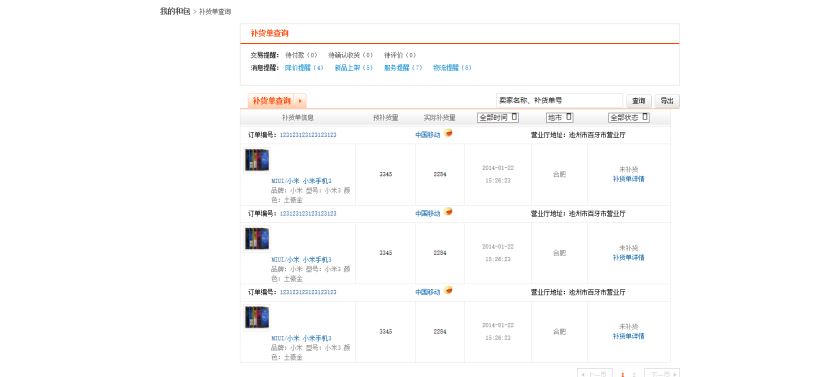The image size is (840, 377).
Task: Expand the 地市 city filter dropdown
Action: pos(559,117)
